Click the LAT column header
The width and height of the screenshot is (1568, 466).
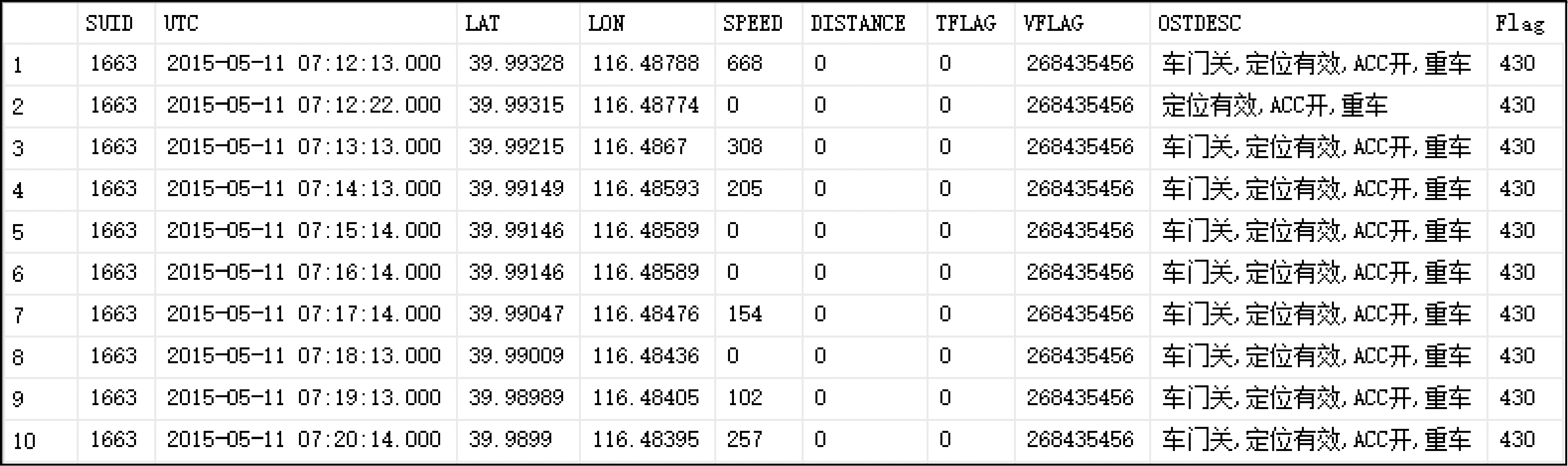coord(518,23)
